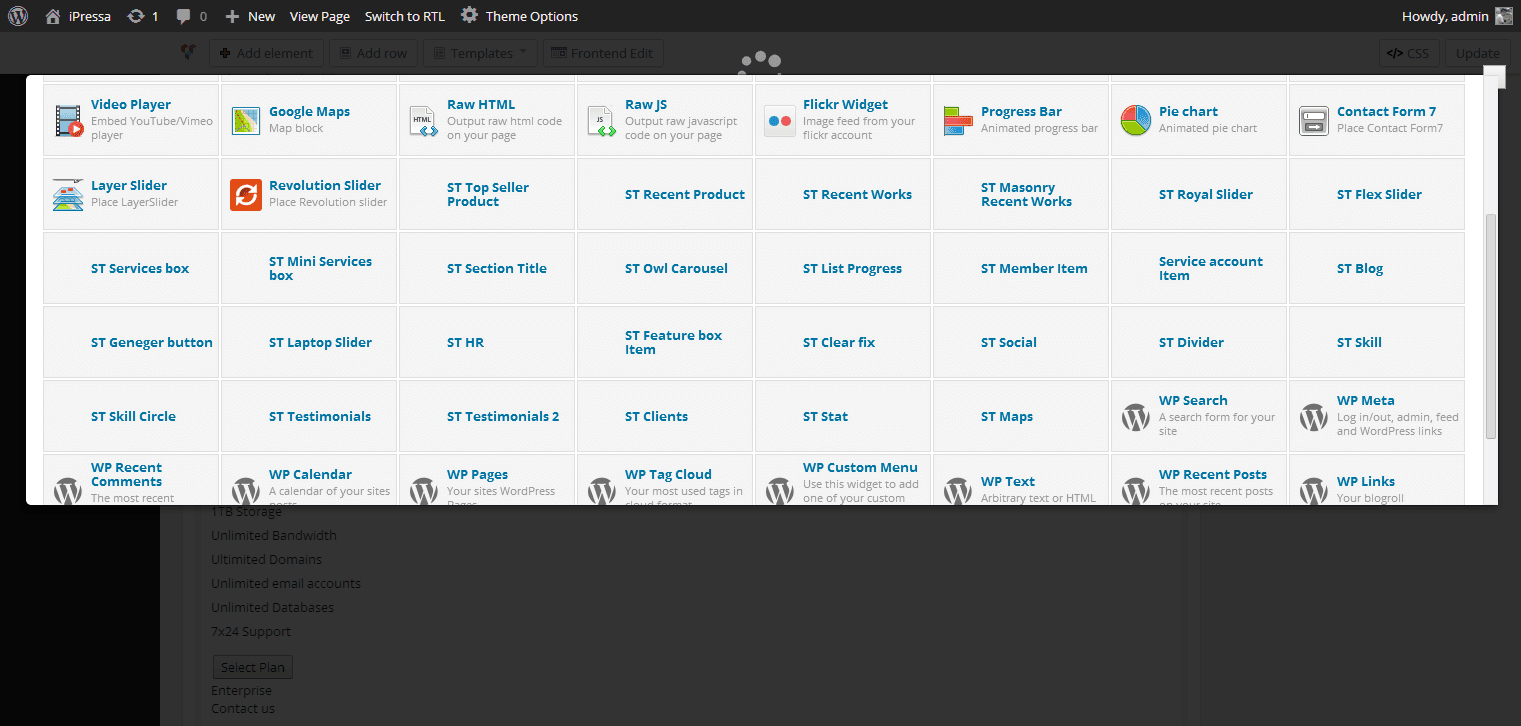Click the "Unlimited Bandwidth" text
Image resolution: width=1521 pixels, height=726 pixels.
point(274,536)
